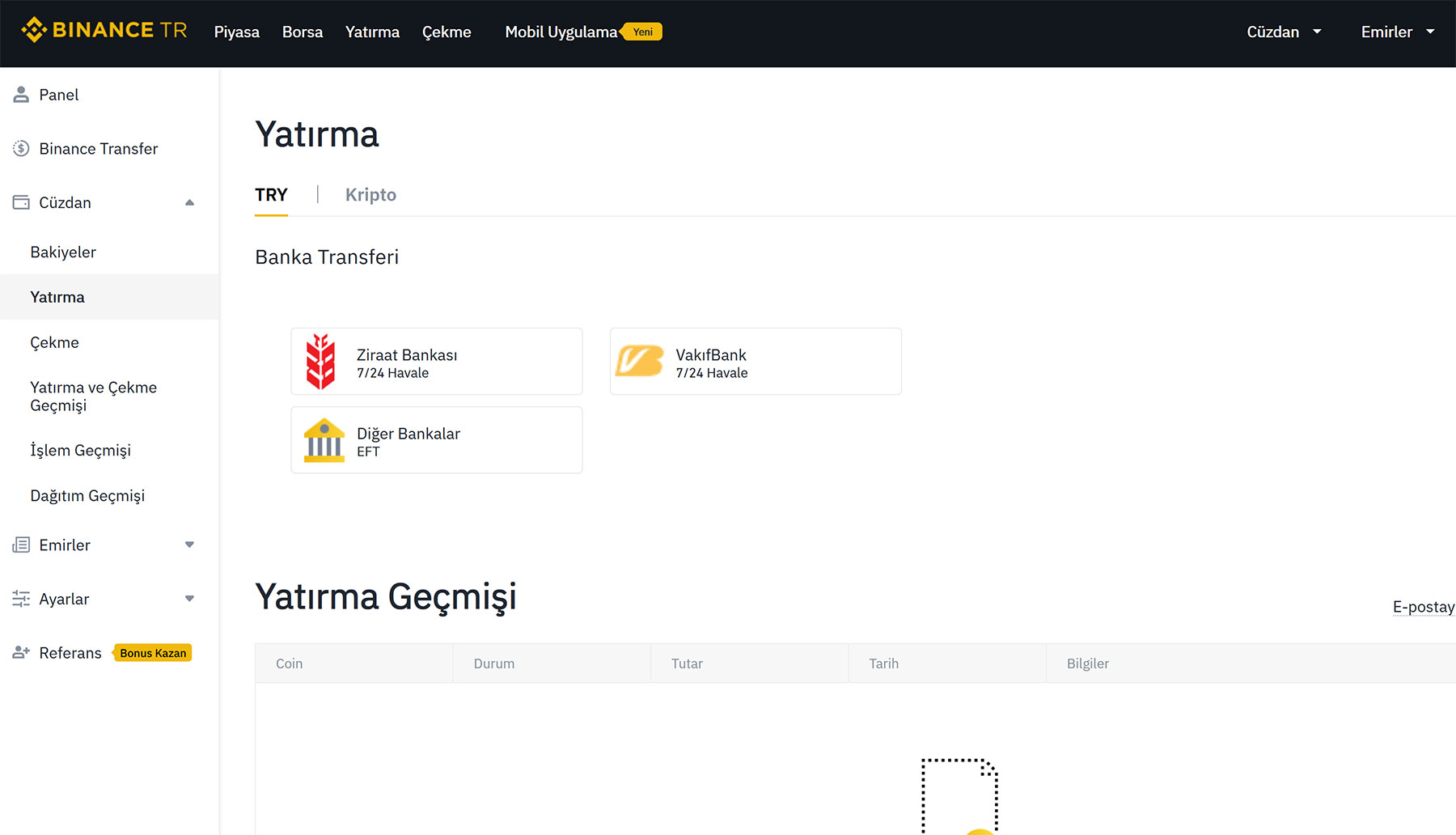Click the Diğer Bankalar bank building icon
The image size is (1456, 835).
click(x=324, y=440)
